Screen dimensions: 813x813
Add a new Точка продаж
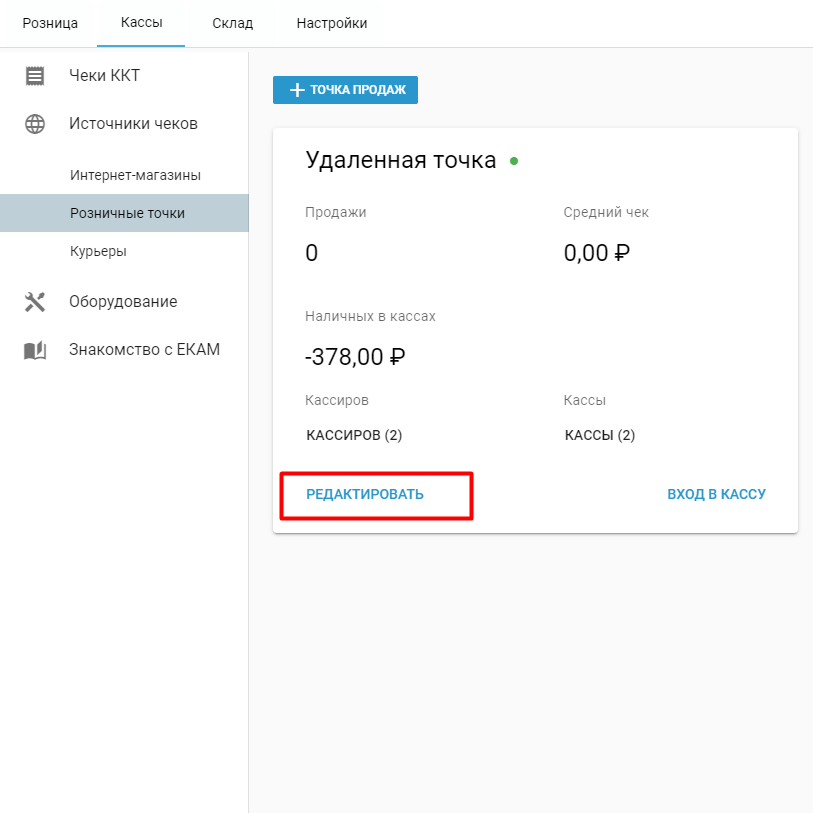pos(345,90)
